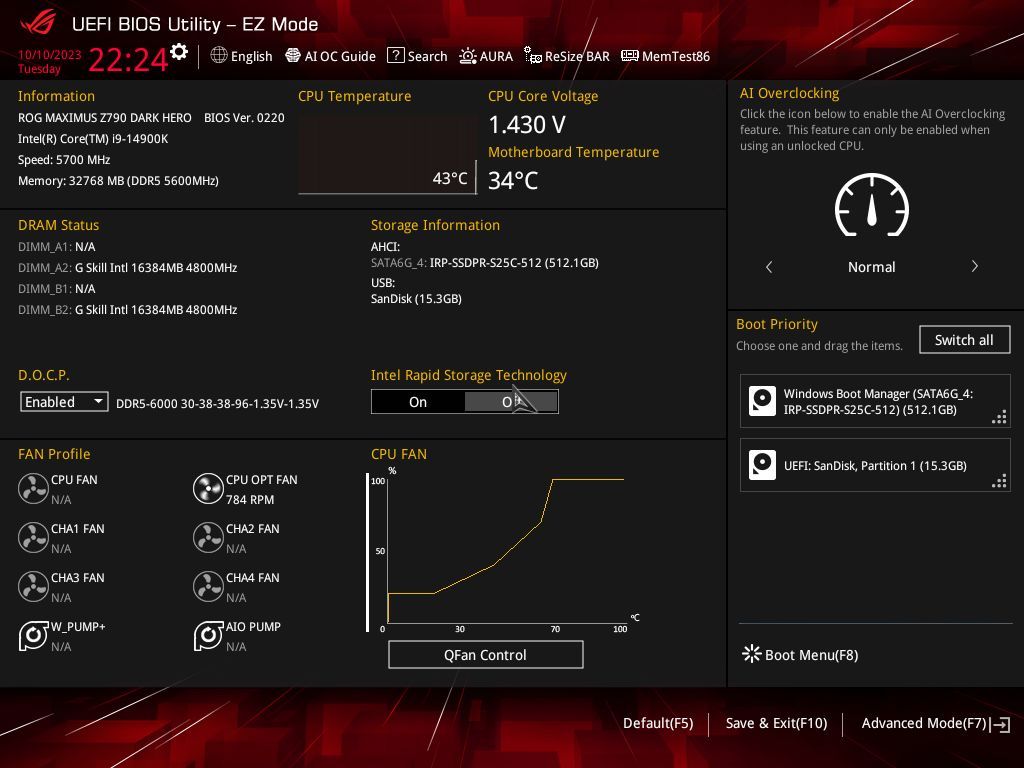Click the AI Overclocking speedometer gauge icon
The width and height of the screenshot is (1024, 768).
(x=872, y=205)
